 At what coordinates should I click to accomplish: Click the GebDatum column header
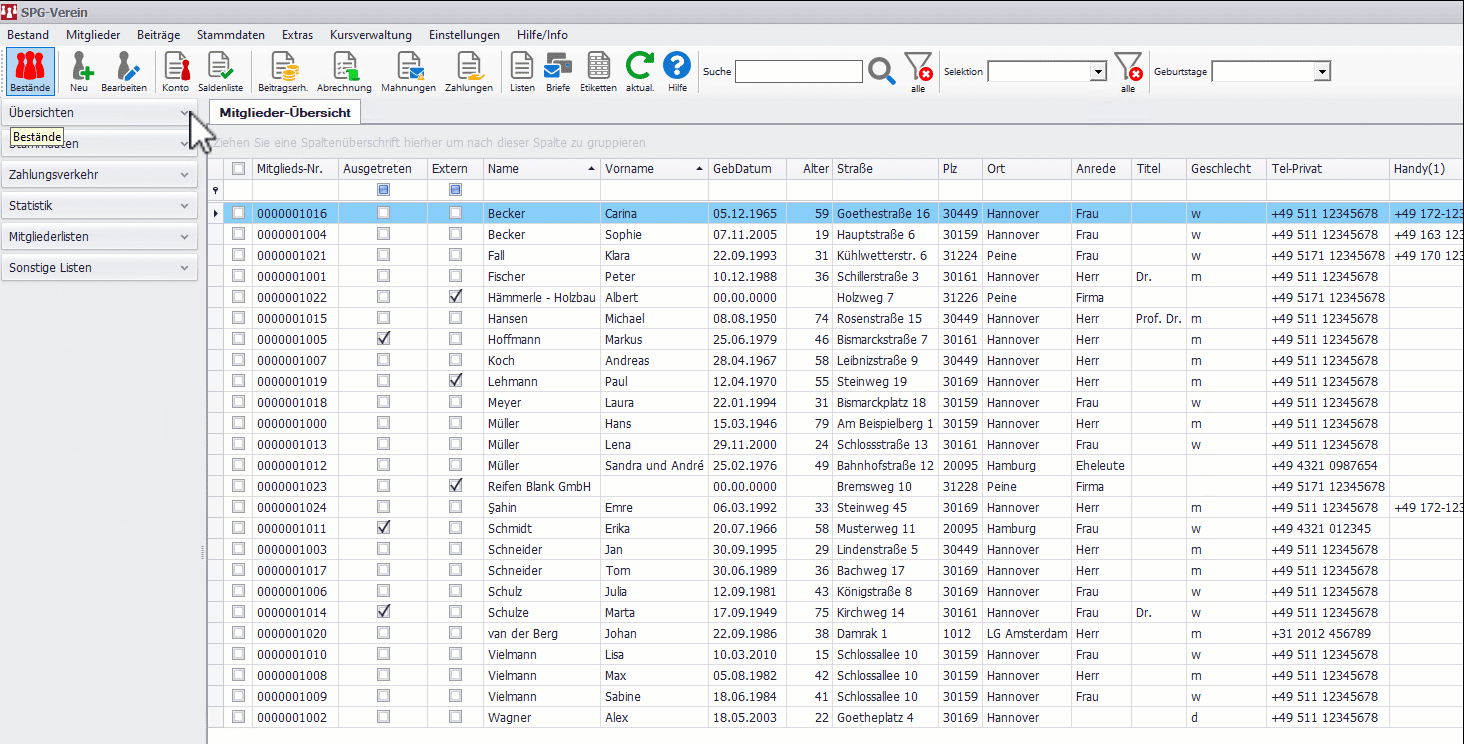(742, 169)
